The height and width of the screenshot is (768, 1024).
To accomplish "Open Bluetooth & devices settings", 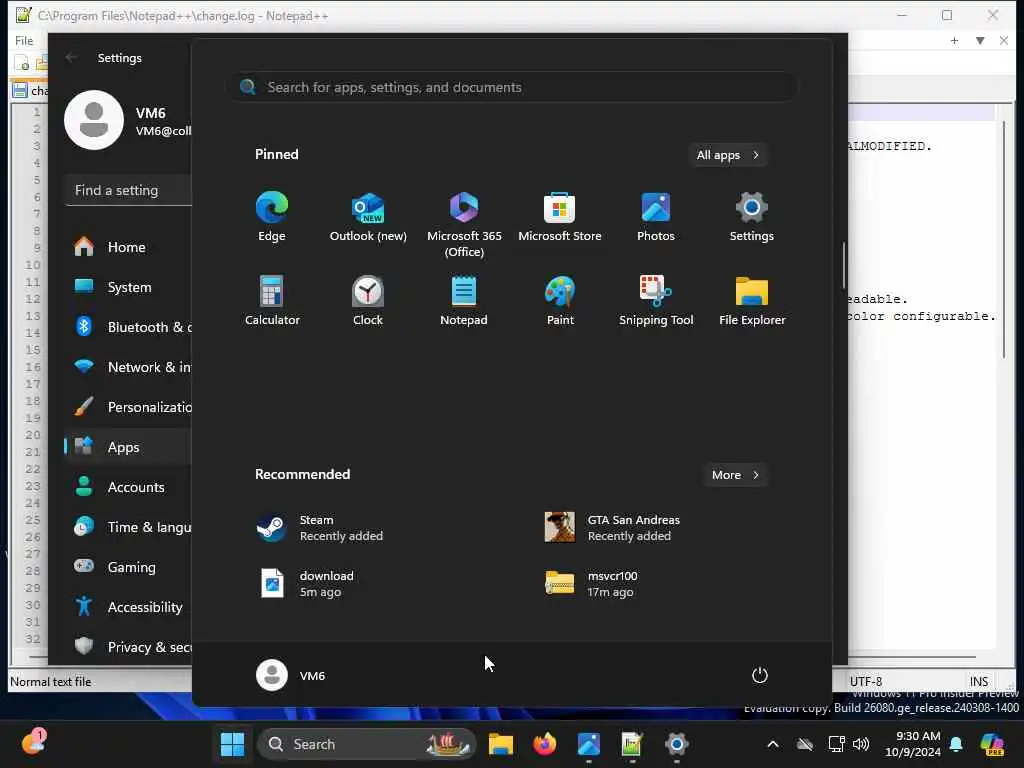I will pos(128,327).
